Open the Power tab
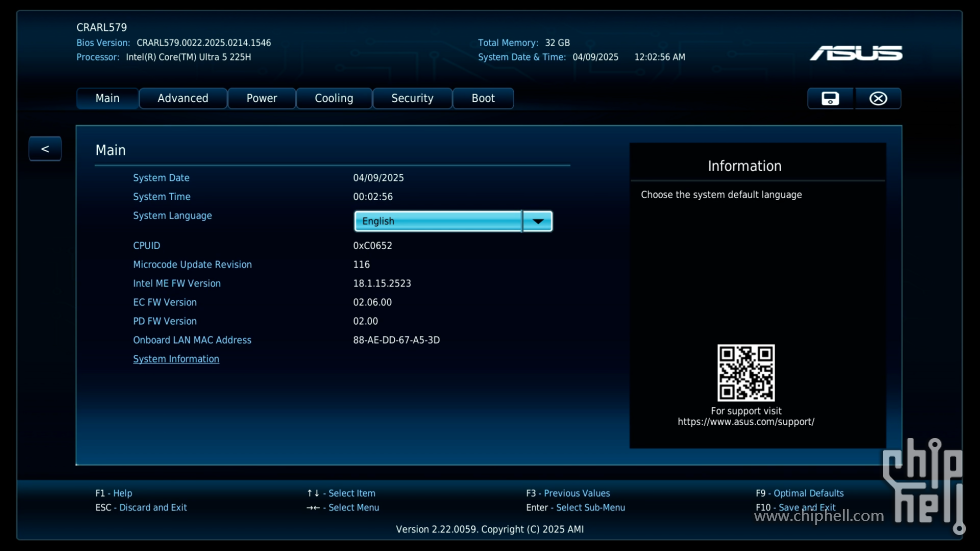 click(261, 99)
